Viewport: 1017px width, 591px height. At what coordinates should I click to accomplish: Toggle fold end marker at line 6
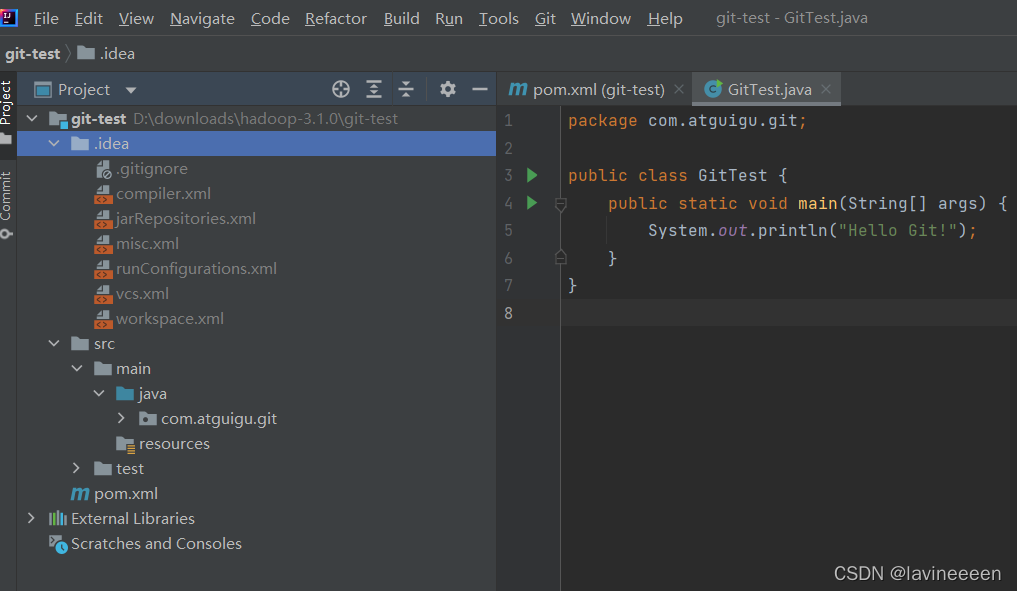point(561,258)
